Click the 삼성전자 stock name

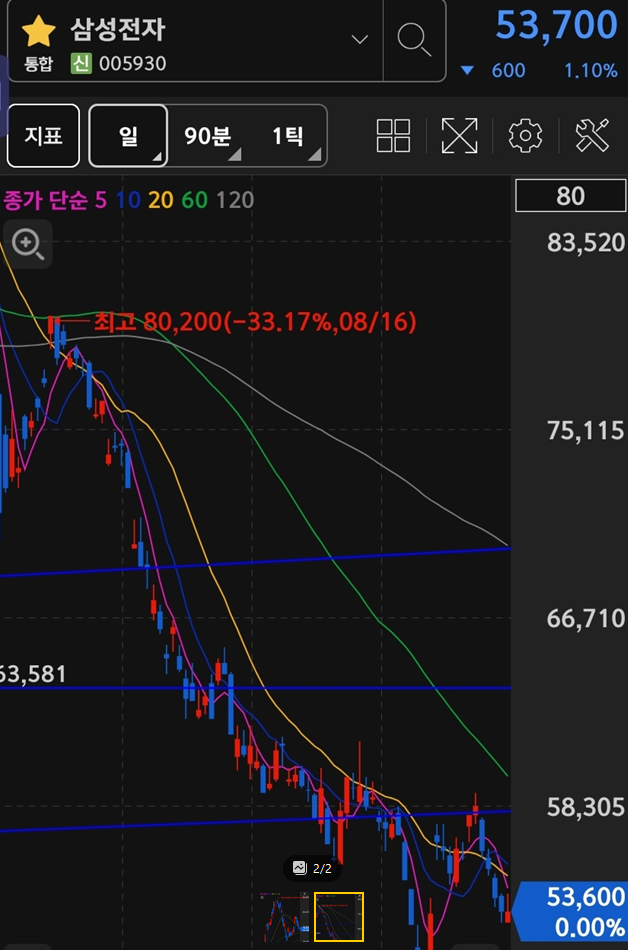coord(117,29)
